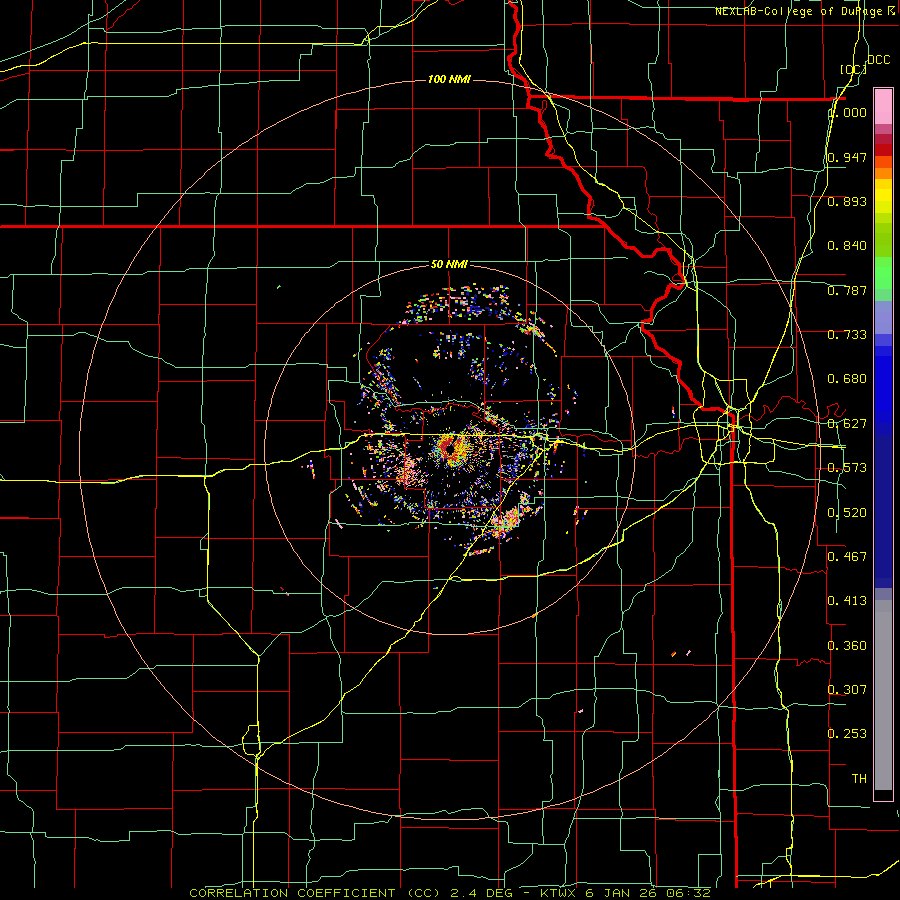
Task: Select the 0.787 scale value
Action: click(847, 290)
